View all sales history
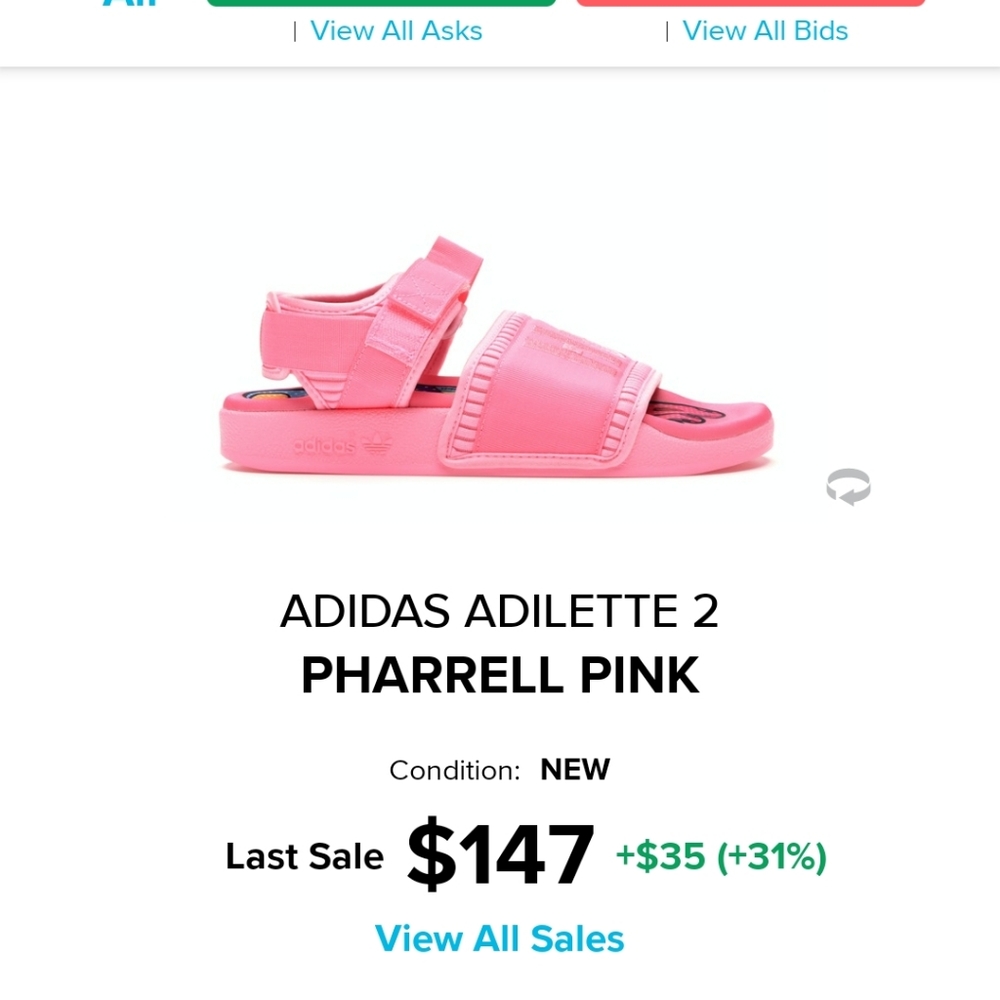The height and width of the screenshot is (1000, 1000). pyautogui.click(x=501, y=938)
